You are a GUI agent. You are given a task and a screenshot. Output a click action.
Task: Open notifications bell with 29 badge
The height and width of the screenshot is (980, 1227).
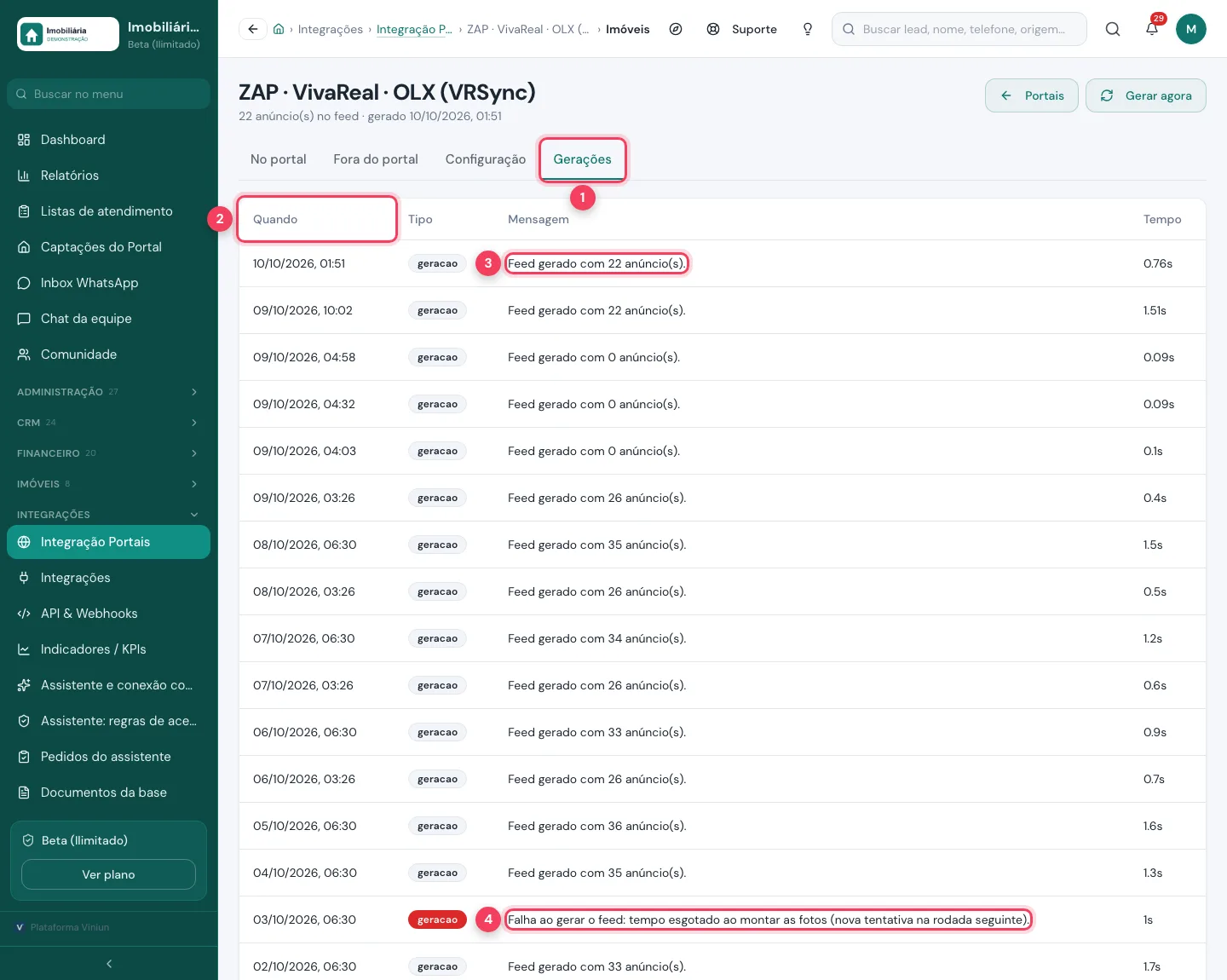click(x=1152, y=29)
